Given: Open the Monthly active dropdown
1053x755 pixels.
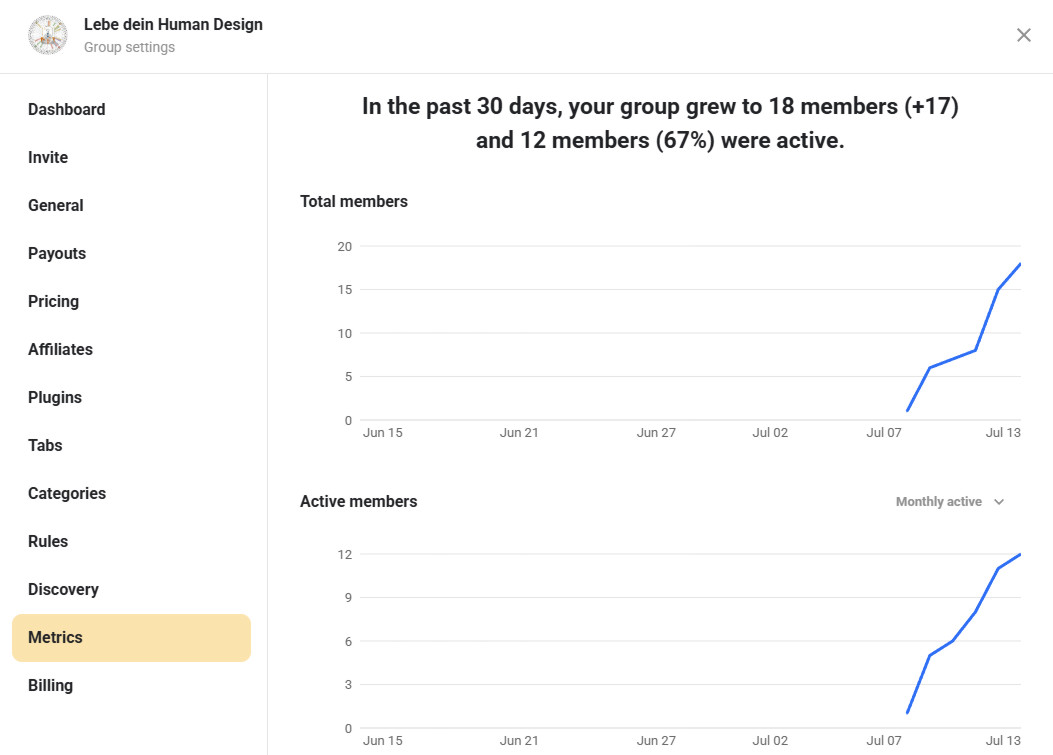Looking at the screenshot, I should [x=939, y=502].
